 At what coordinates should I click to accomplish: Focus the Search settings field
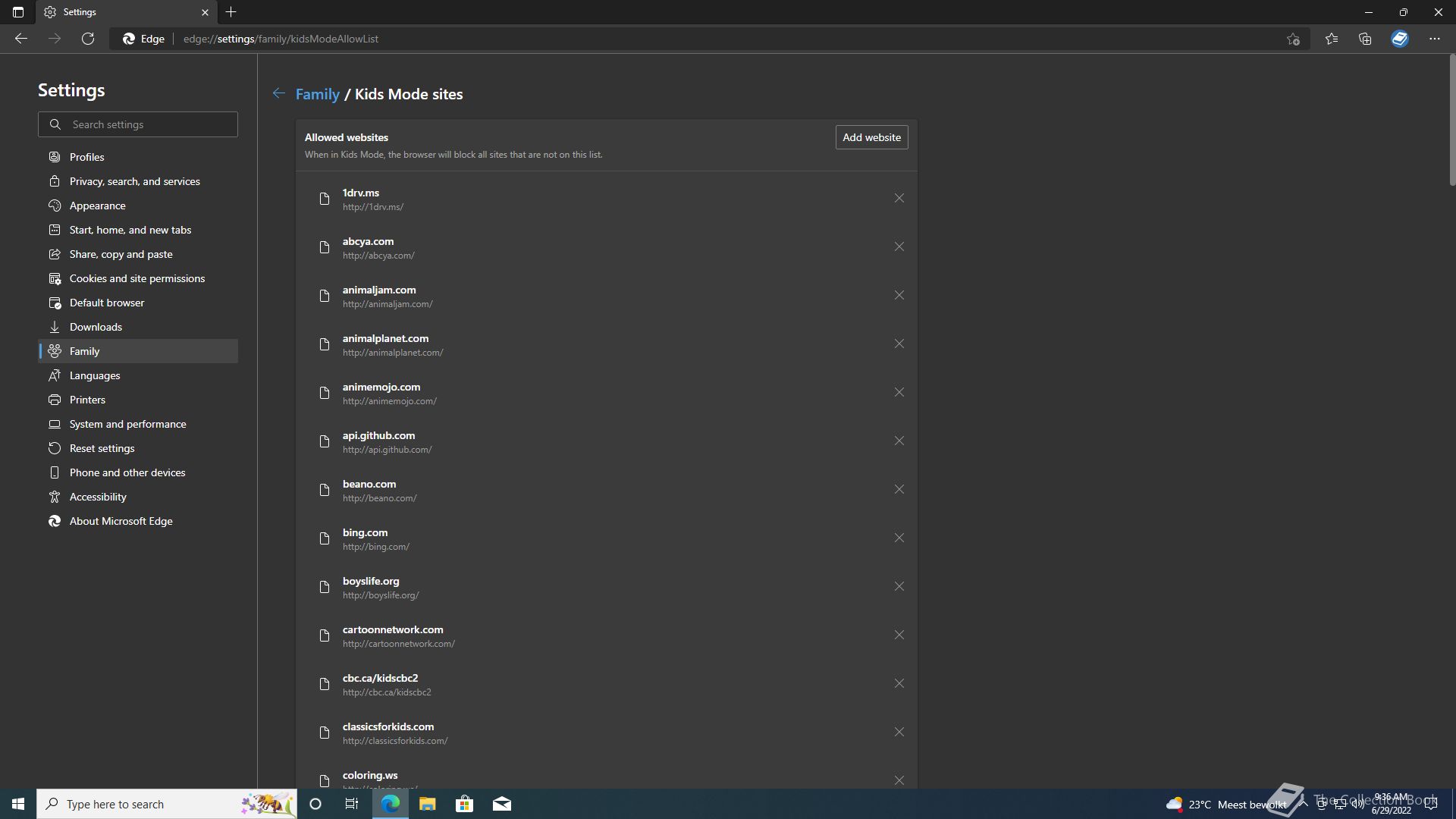click(x=138, y=124)
